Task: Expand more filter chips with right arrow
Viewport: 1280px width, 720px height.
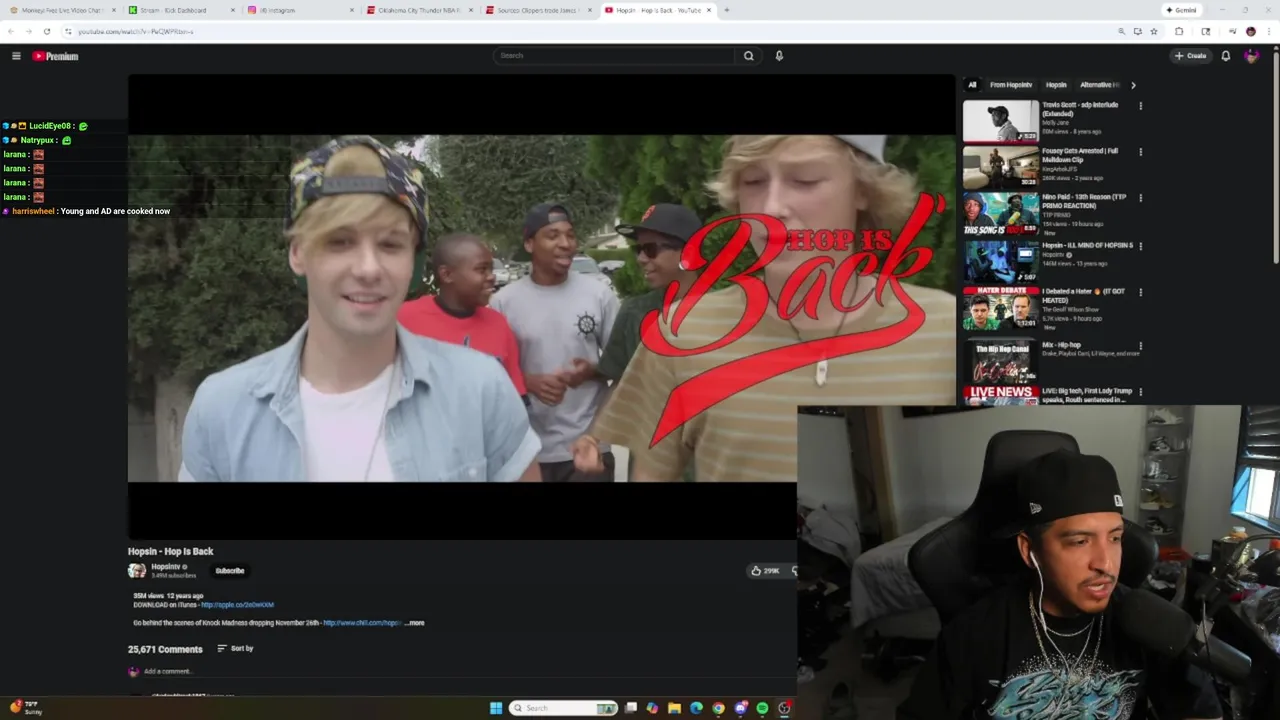Action: pyautogui.click(x=1133, y=85)
